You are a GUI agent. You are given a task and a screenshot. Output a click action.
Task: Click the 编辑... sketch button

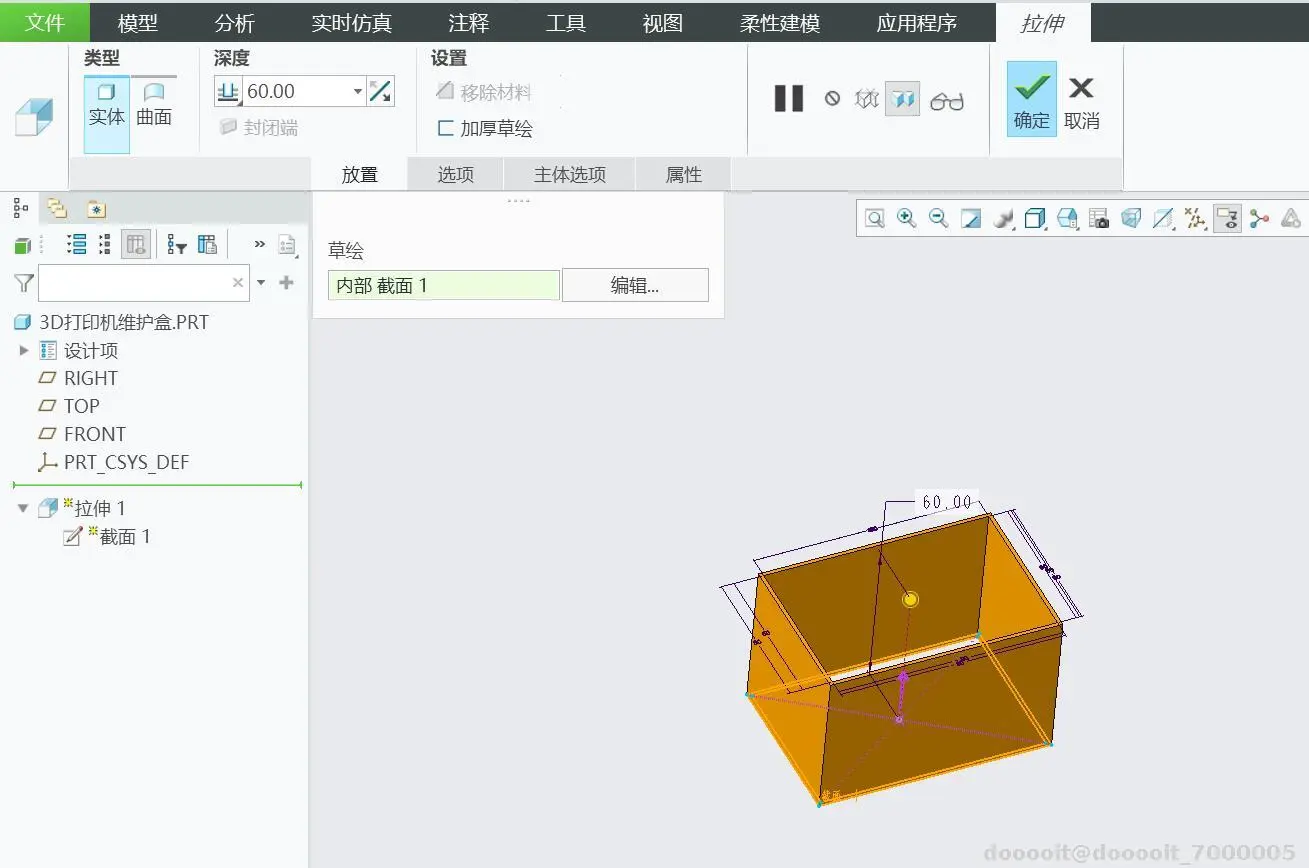pyautogui.click(x=635, y=285)
